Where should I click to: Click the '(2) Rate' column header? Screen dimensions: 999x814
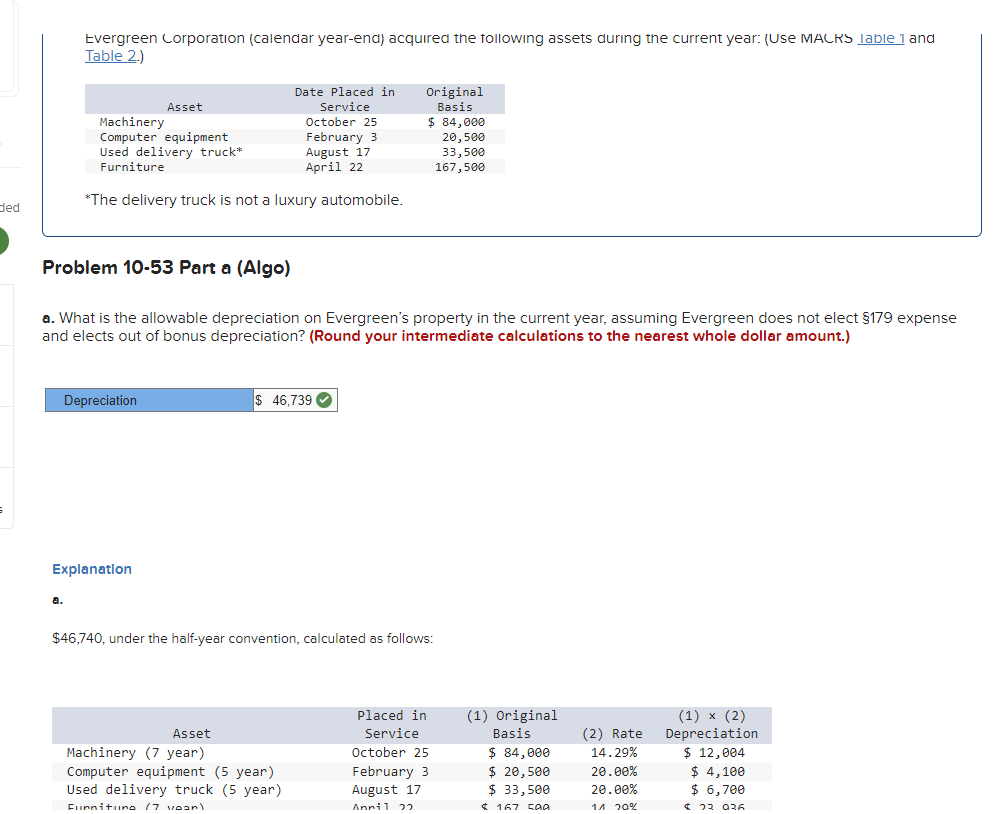point(612,734)
